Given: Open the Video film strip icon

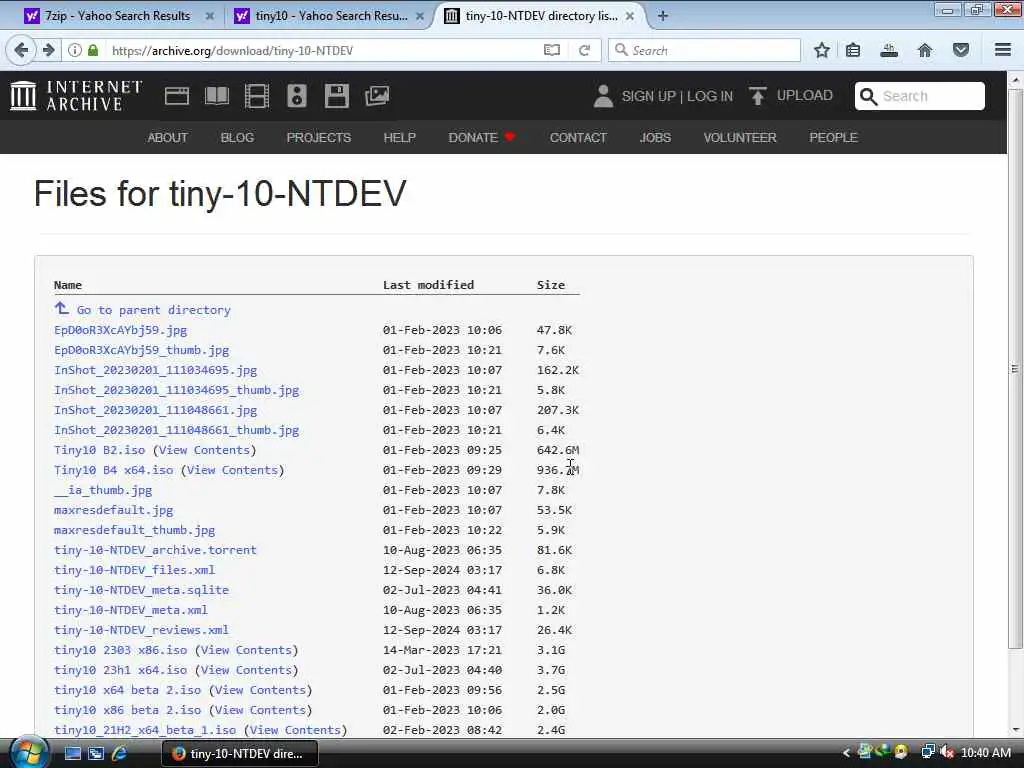Looking at the screenshot, I should 257,96.
